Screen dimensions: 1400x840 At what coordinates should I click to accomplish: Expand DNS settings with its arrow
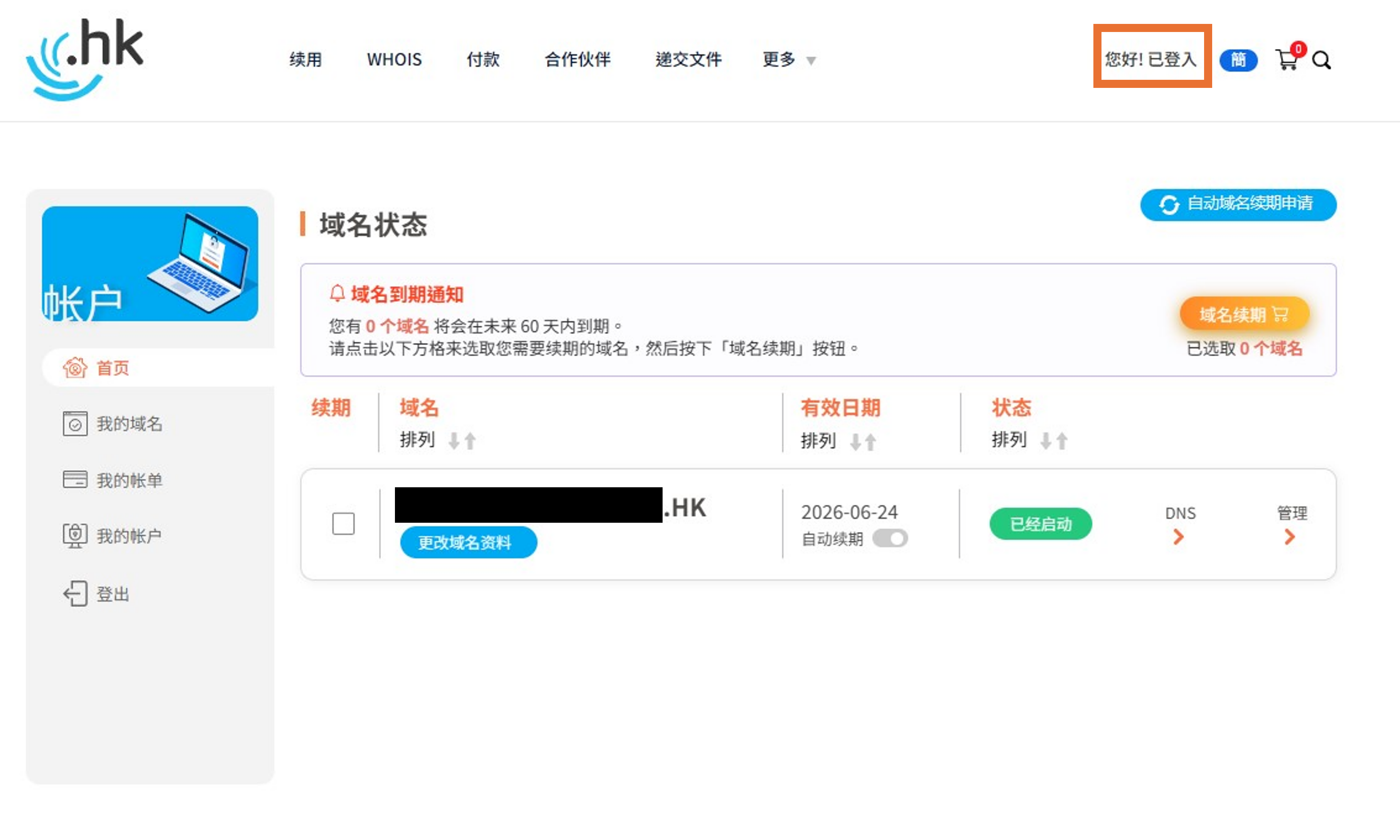point(1179,536)
